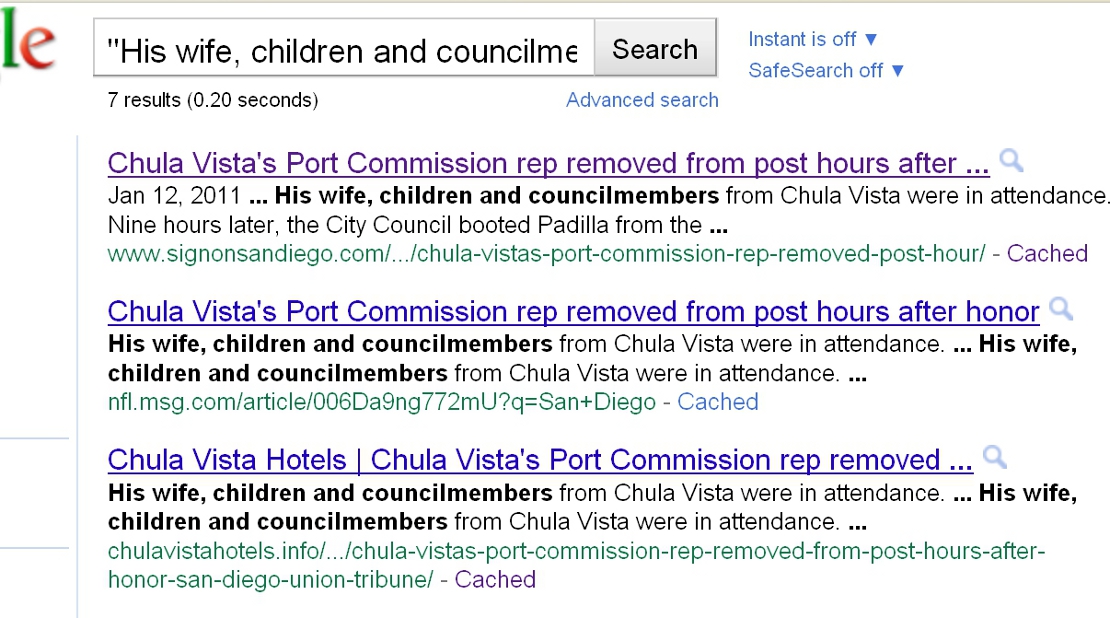The image size is (1110, 618).
Task: View Cached version of the first result
Action: 1047,253
